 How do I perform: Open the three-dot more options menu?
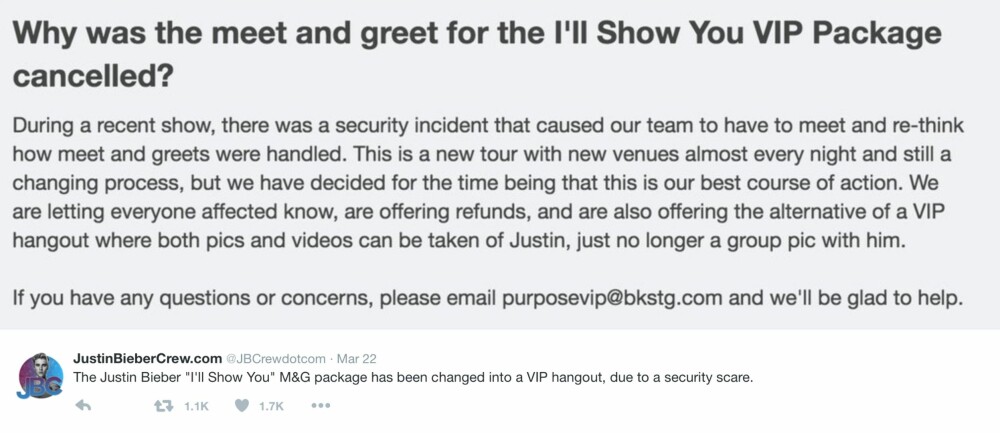[320, 406]
